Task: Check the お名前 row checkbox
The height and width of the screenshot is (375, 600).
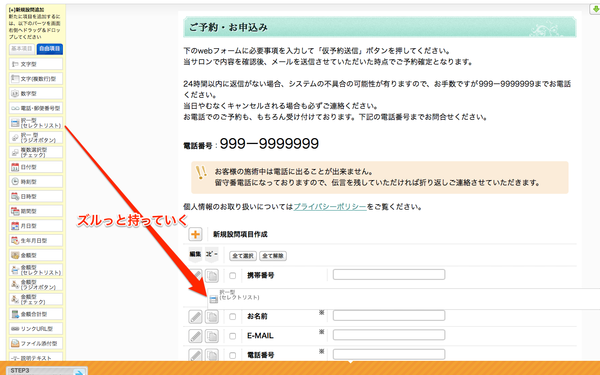Action: click(x=232, y=317)
